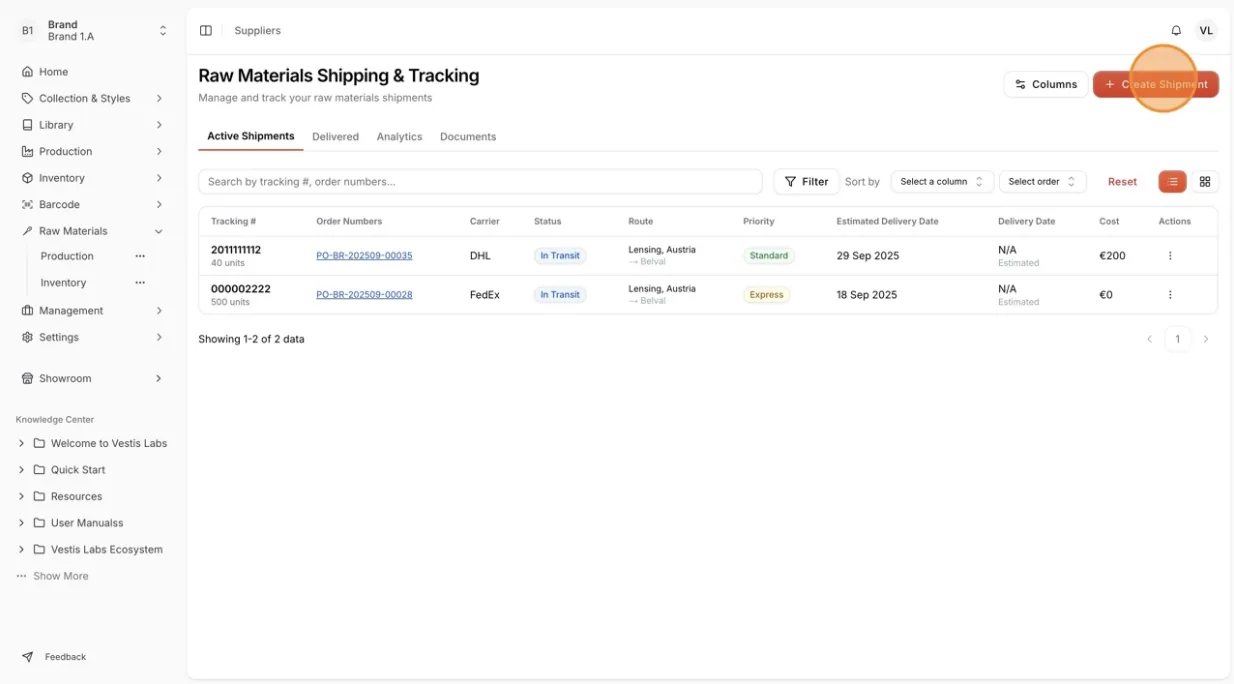The width and height of the screenshot is (1234, 684).
Task: Click the Showroom store icon
Action: pyautogui.click(x=27, y=378)
